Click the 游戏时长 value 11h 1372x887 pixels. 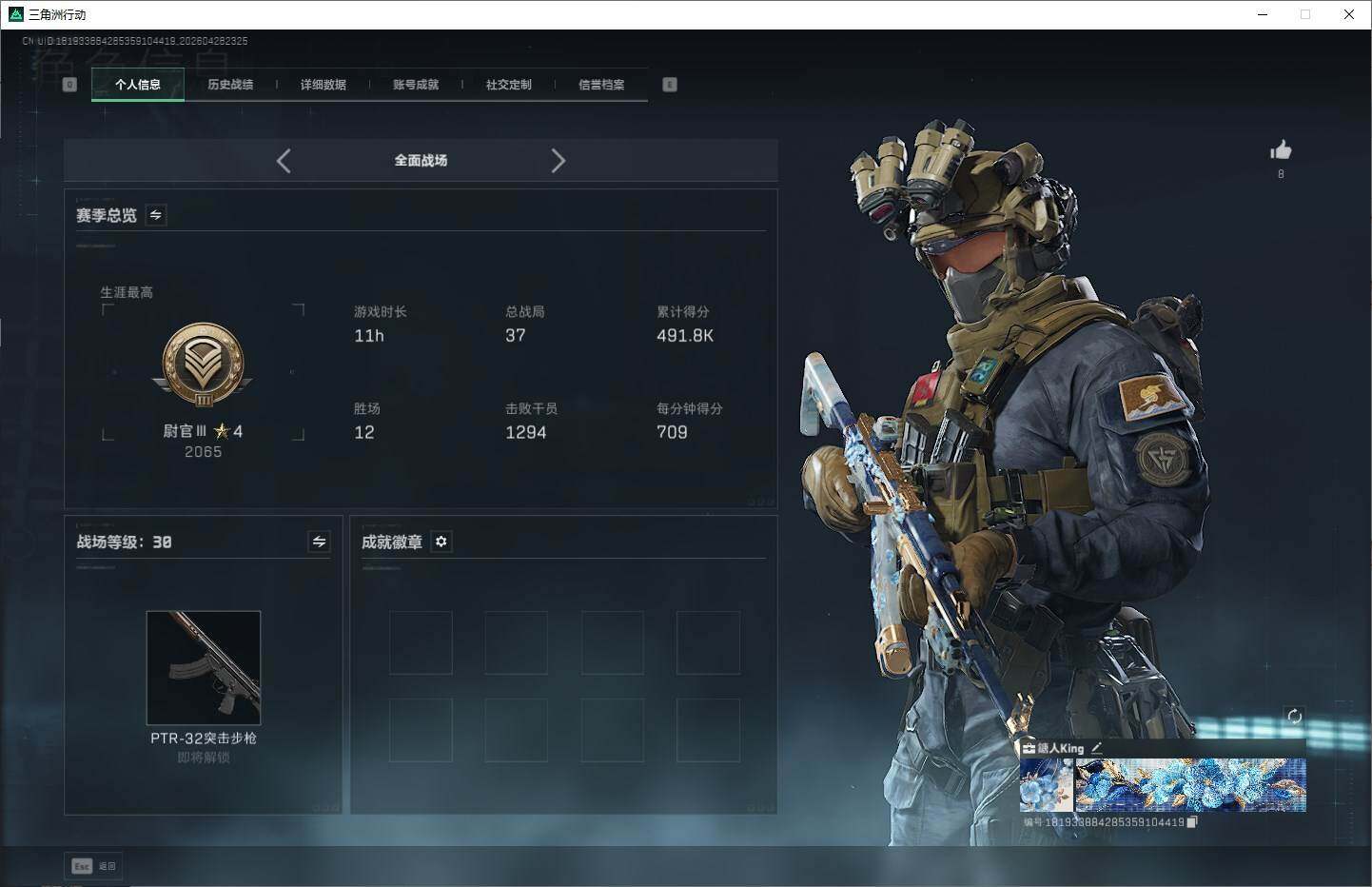(369, 336)
